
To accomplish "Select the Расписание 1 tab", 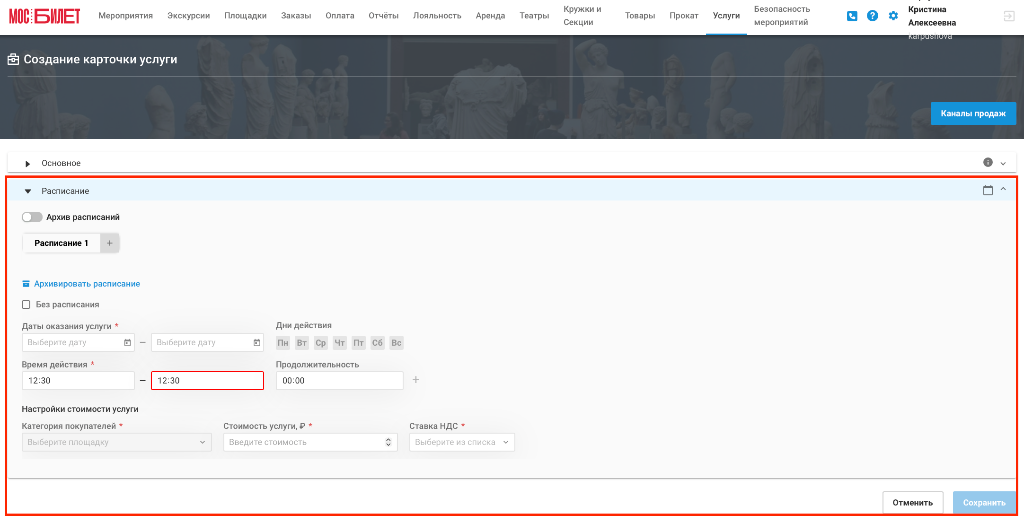I will point(61,243).
